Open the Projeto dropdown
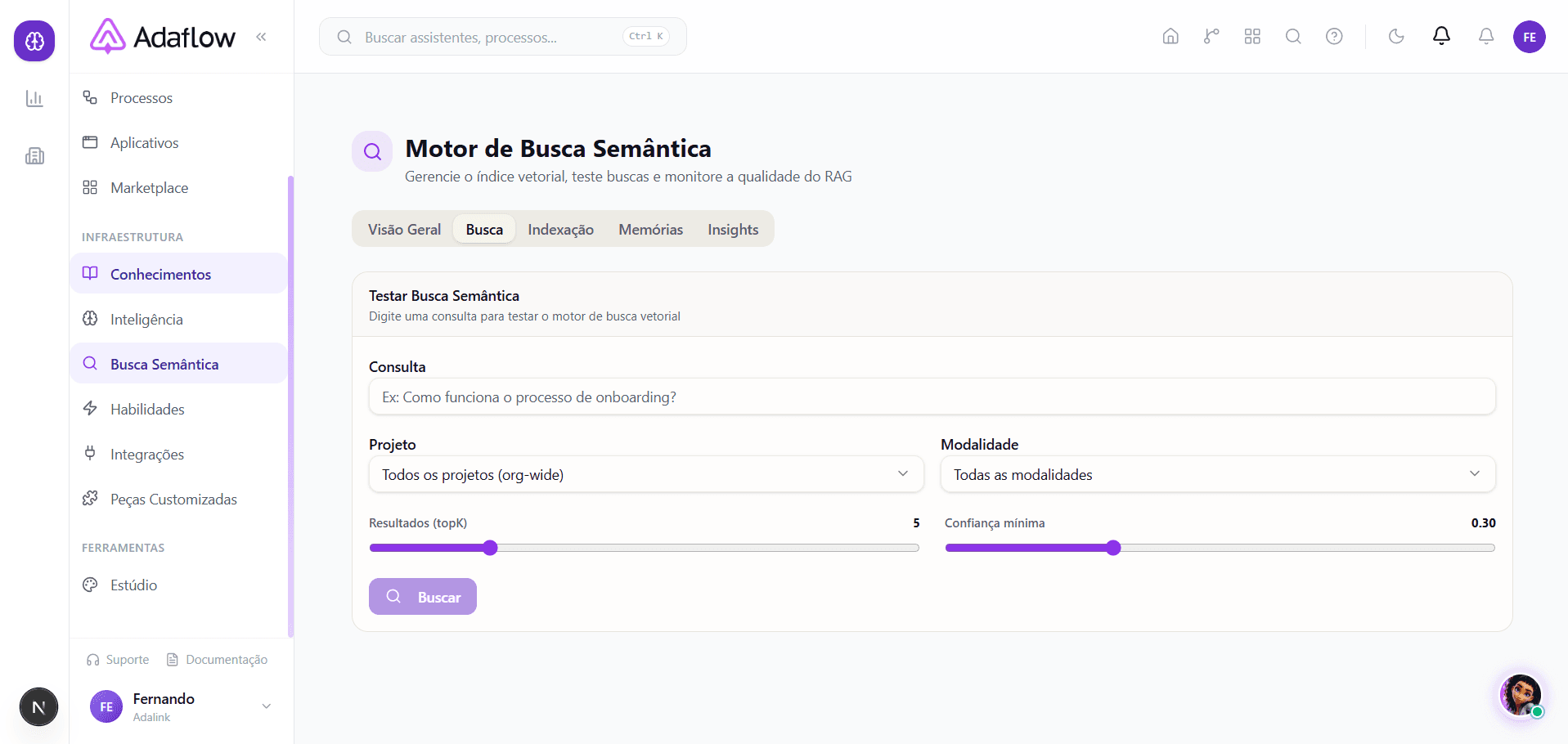 [x=646, y=475]
